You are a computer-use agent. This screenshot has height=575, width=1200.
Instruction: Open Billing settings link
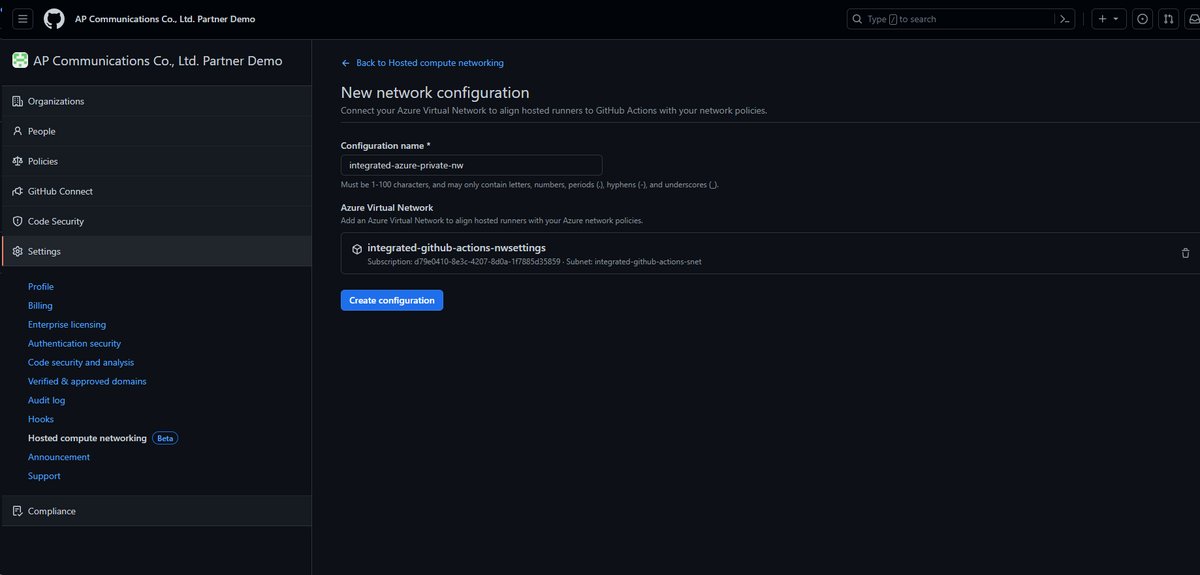[40, 306]
